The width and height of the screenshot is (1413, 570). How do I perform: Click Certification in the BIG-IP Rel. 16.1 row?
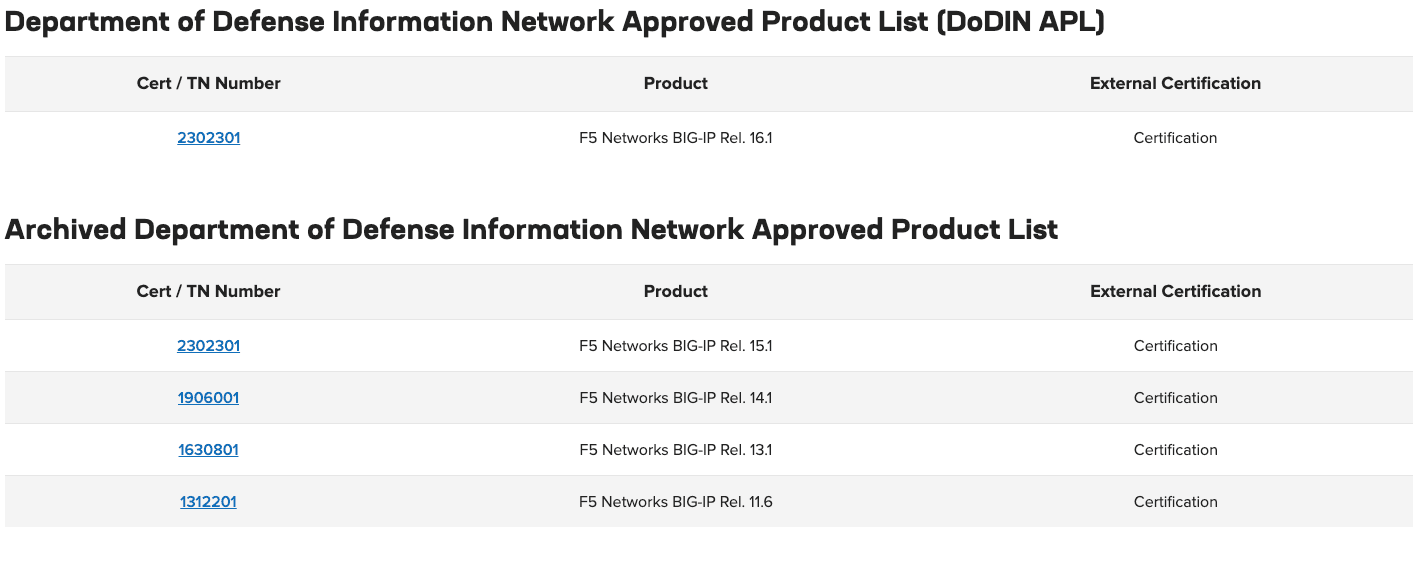click(1175, 138)
